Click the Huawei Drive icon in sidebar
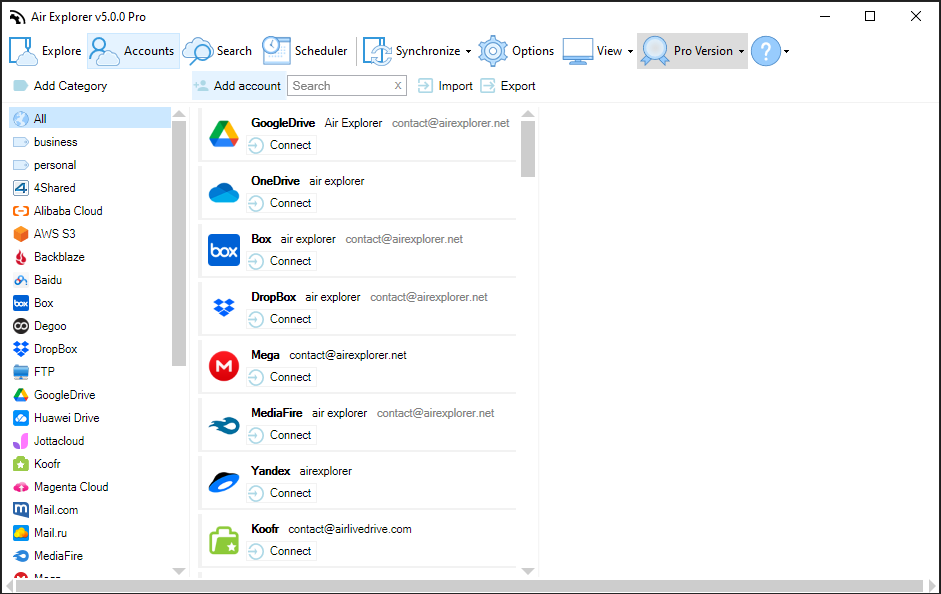The image size is (941, 594). (x=21, y=418)
